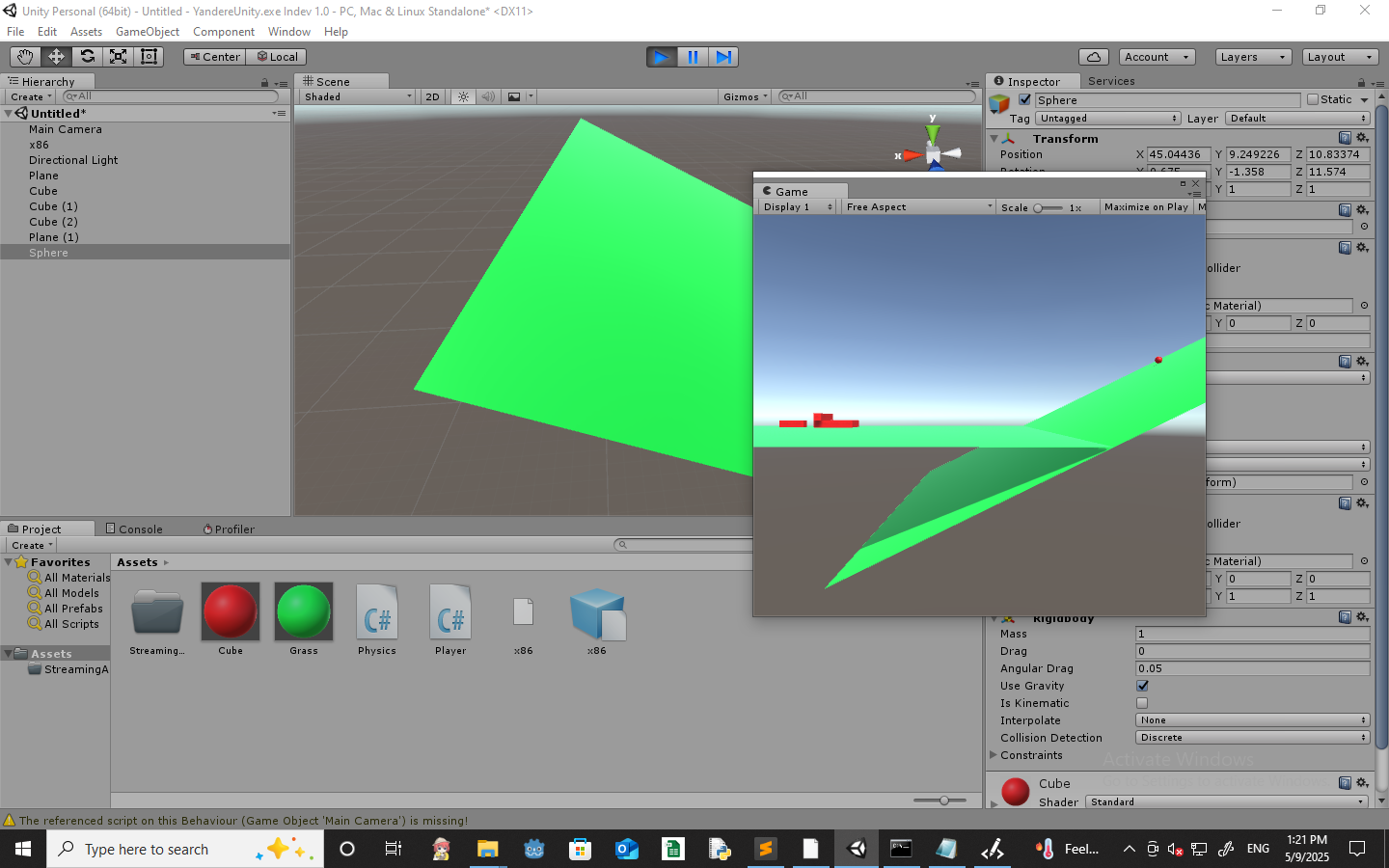Image resolution: width=1389 pixels, height=868 pixels.
Task: Open cloud services icon button
Action: (x=1094, y=57)
